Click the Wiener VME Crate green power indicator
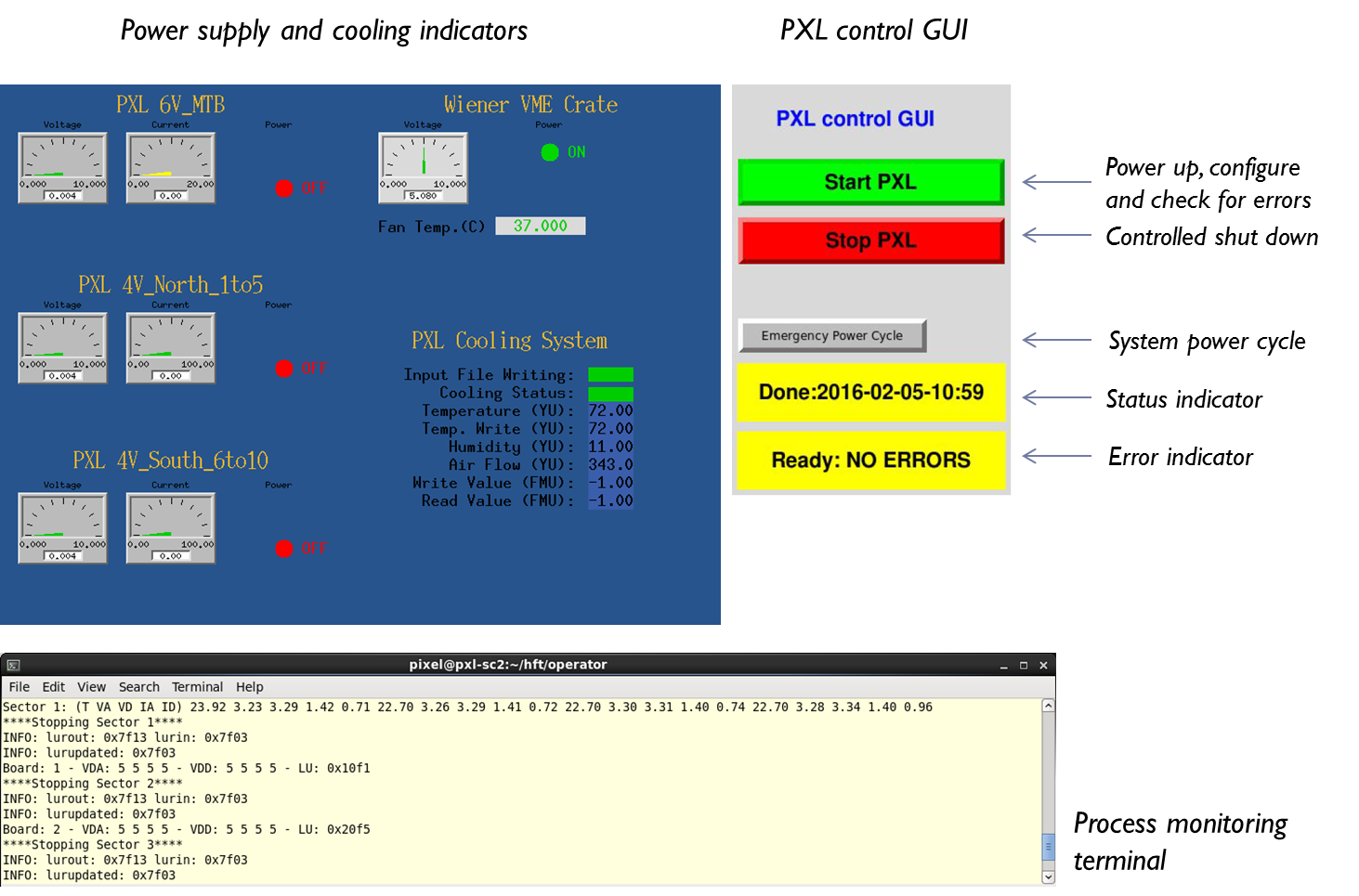This screenshot has width=1359, height=896. pos(550,152)
